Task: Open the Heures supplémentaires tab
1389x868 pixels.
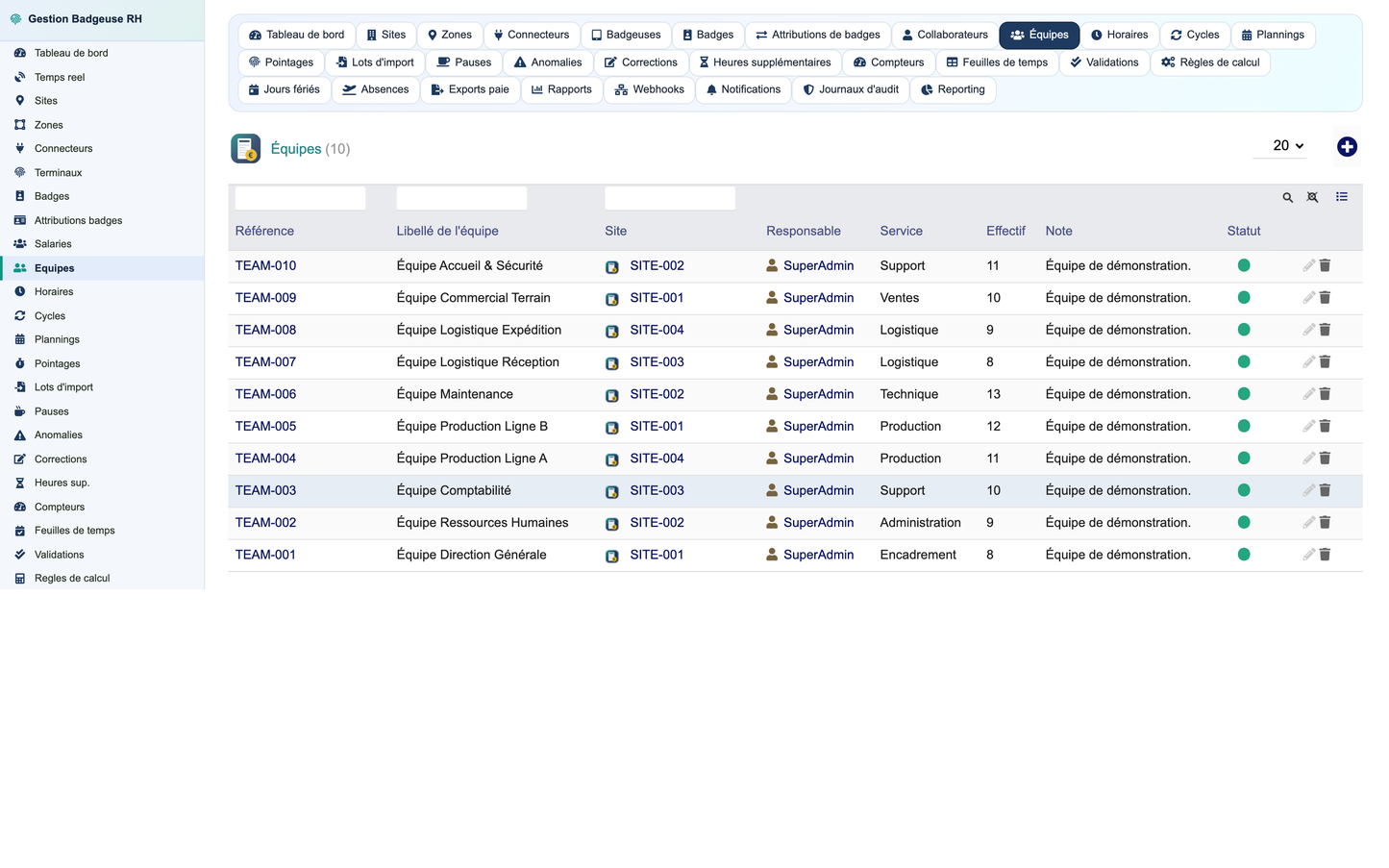Action: click(x=765, y=62)
